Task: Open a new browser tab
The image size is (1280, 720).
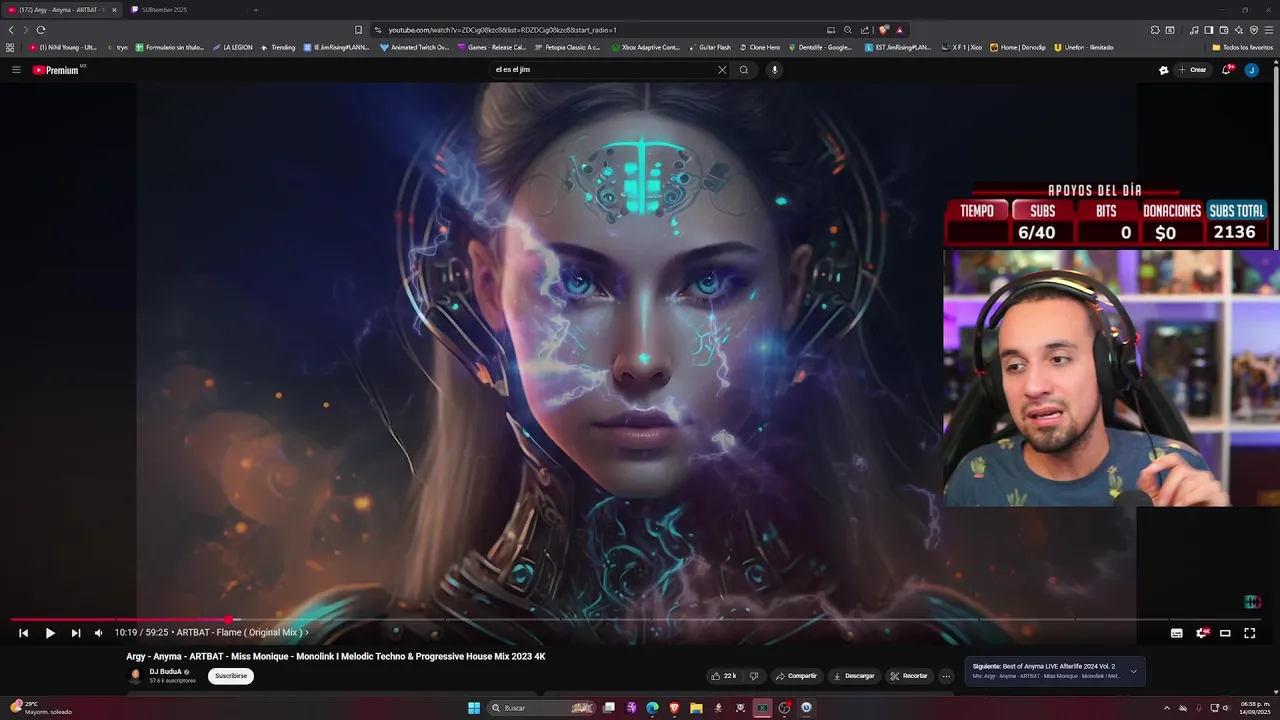Action: (x=255, y=10)
